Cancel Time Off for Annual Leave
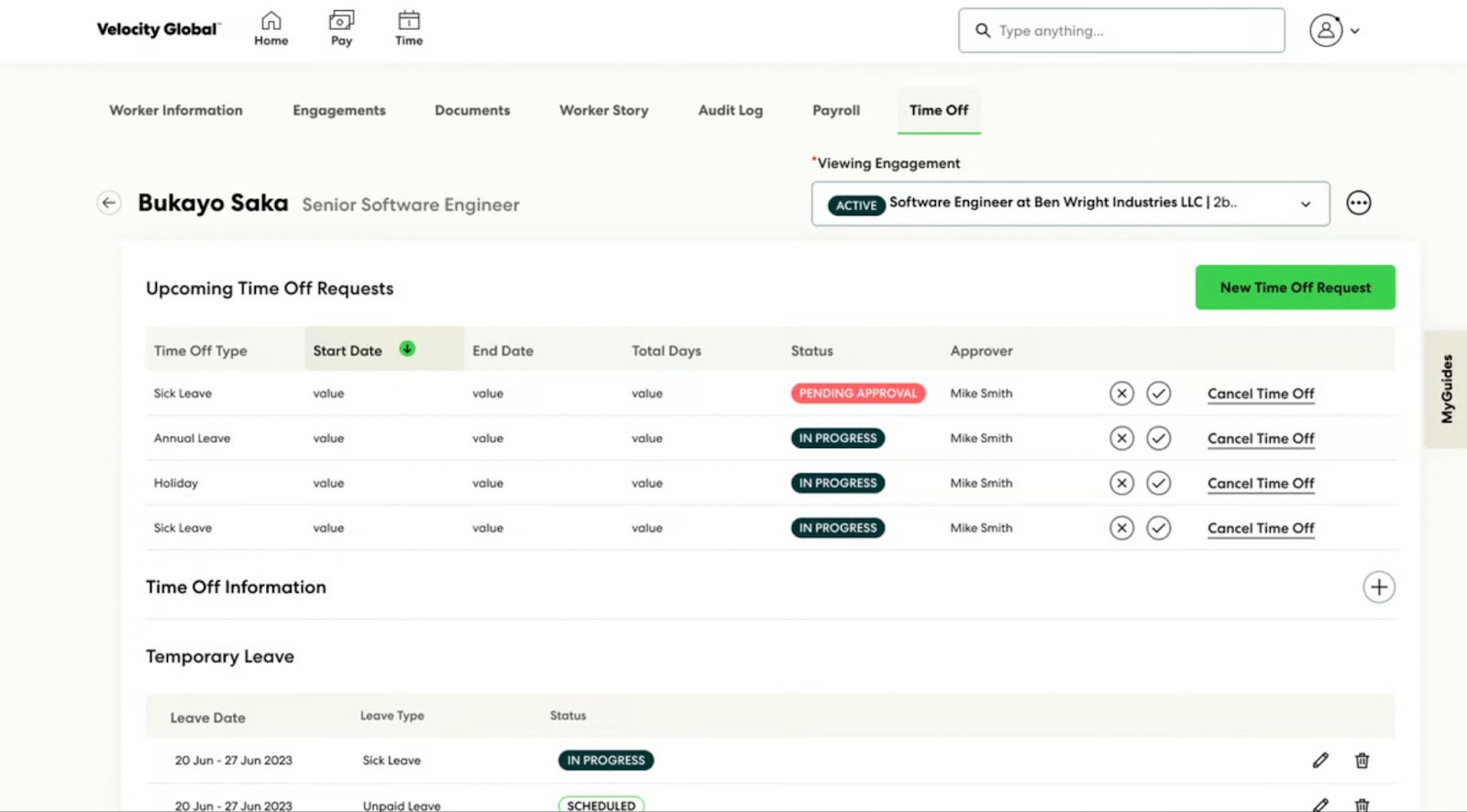 tap(1261, 439)
